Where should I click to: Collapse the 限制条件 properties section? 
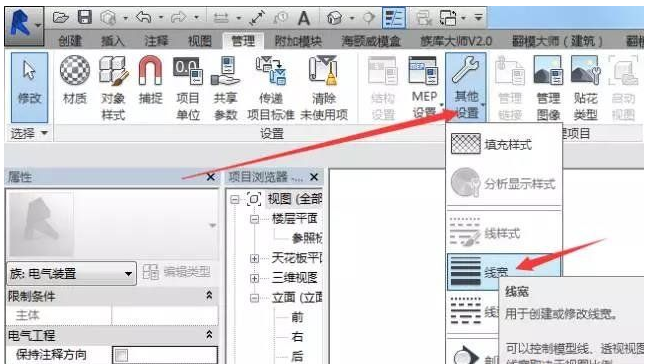[209, 295]
